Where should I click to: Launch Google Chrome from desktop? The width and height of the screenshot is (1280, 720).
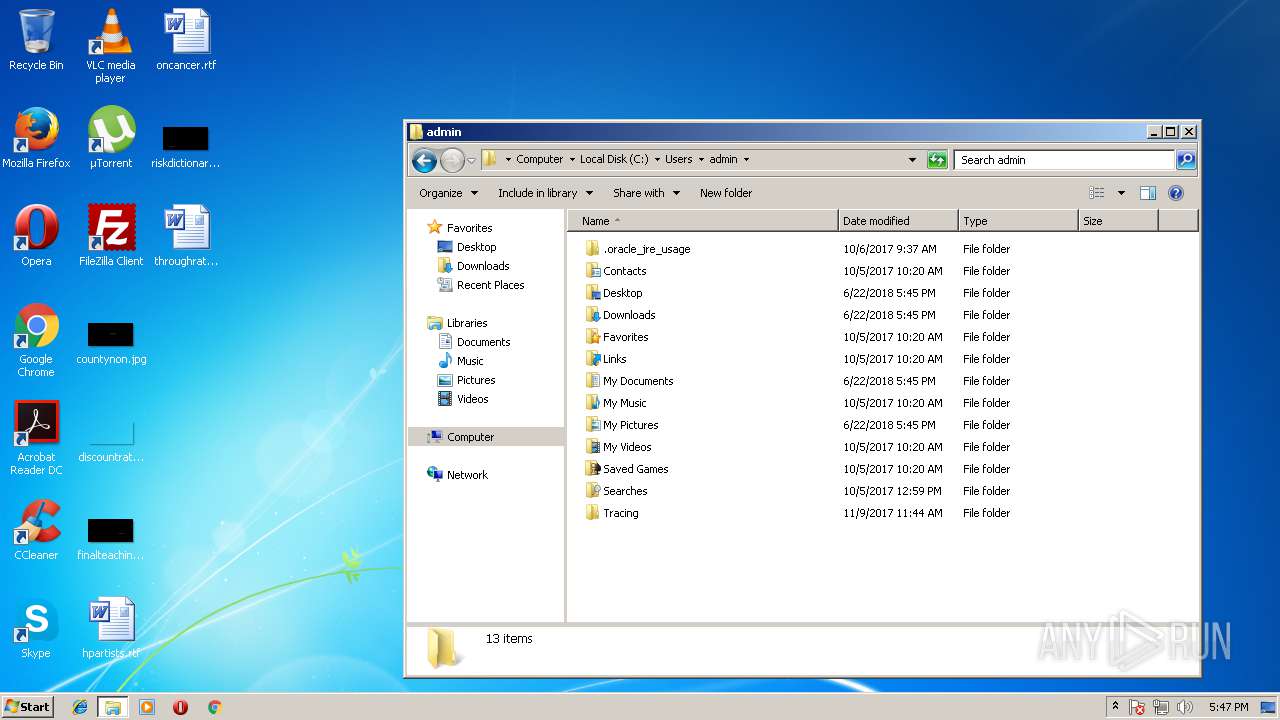36,341
